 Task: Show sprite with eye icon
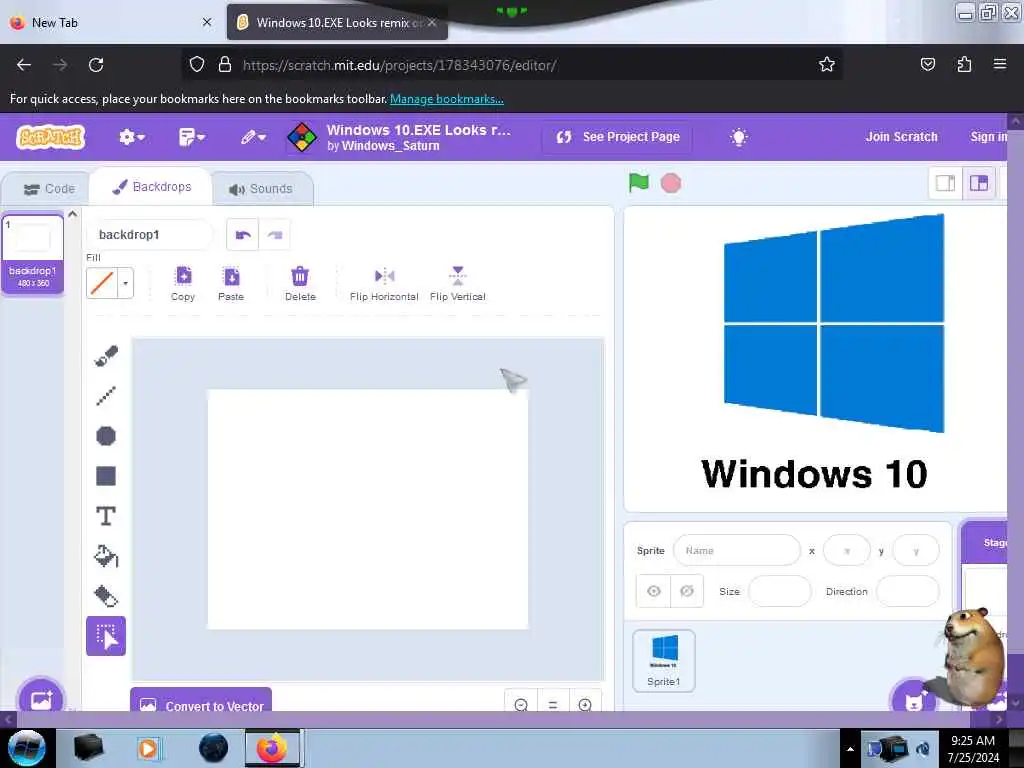click(x=654, y=591)
